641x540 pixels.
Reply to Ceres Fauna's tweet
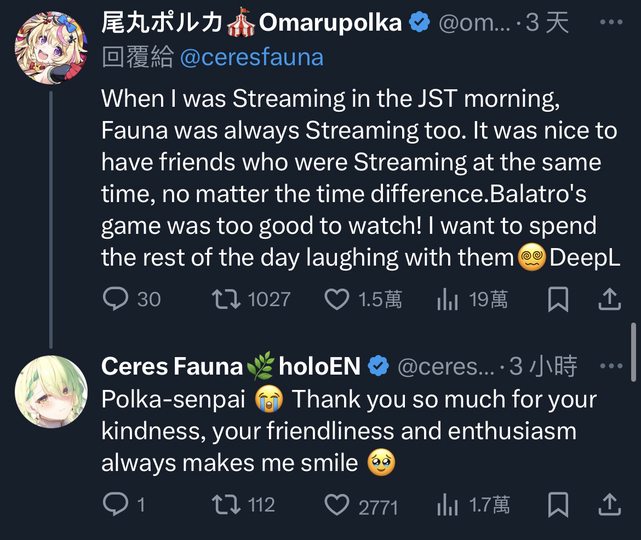pos(116,505)
